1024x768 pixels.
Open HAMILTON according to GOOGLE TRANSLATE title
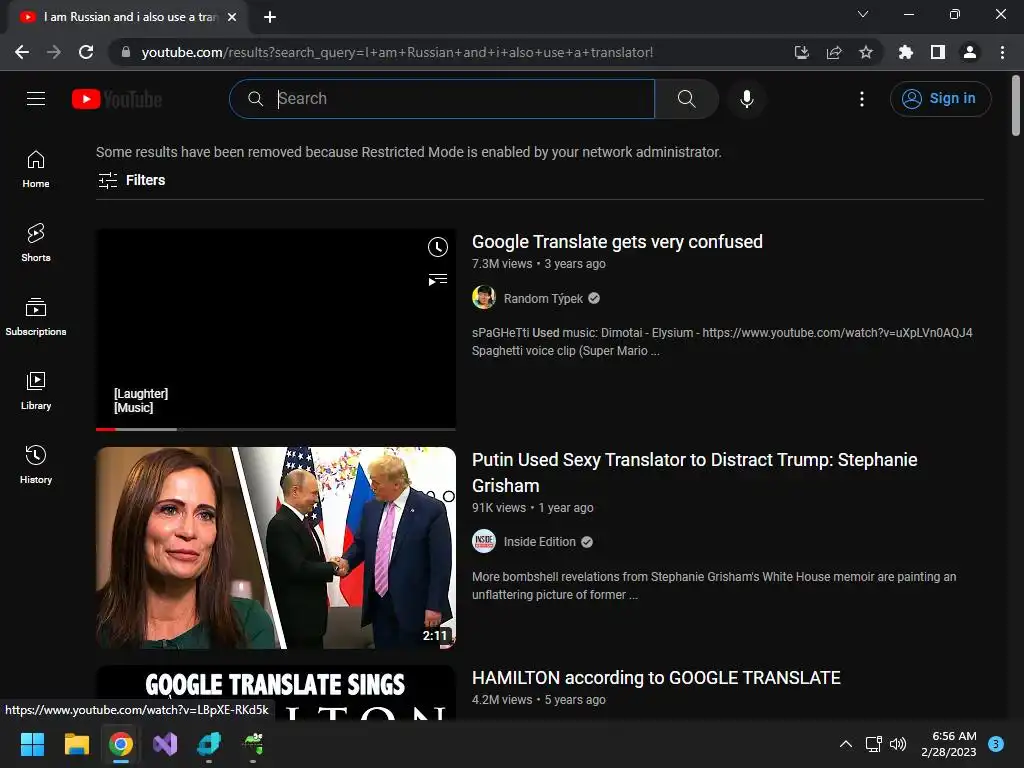click(x=656, y=678)
